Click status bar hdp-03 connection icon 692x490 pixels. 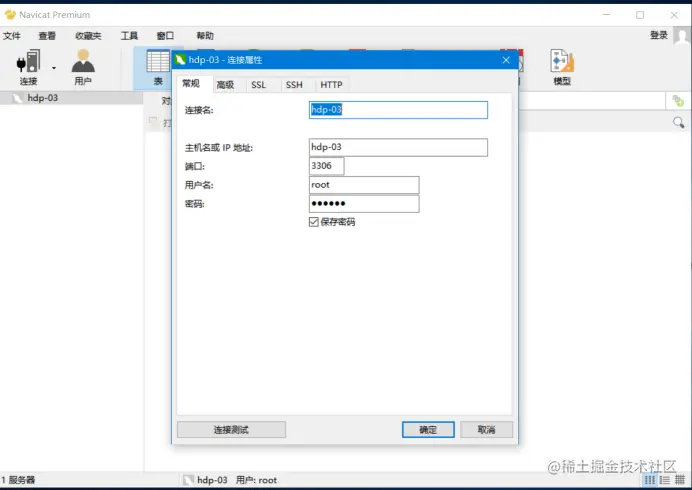(188, 480)
